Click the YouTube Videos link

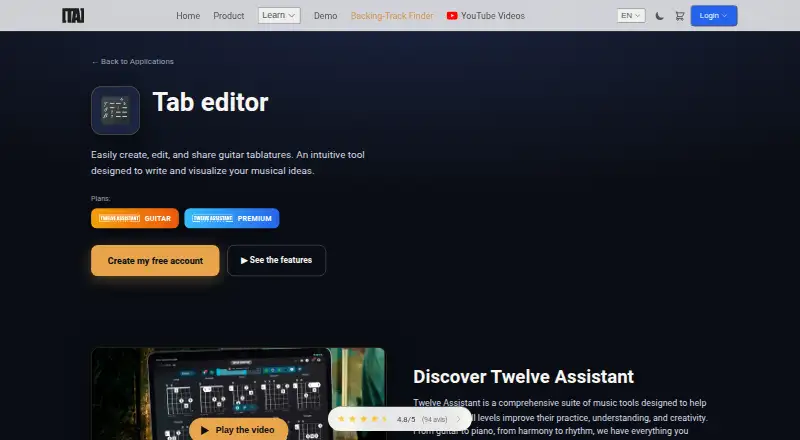click(486, 16)
